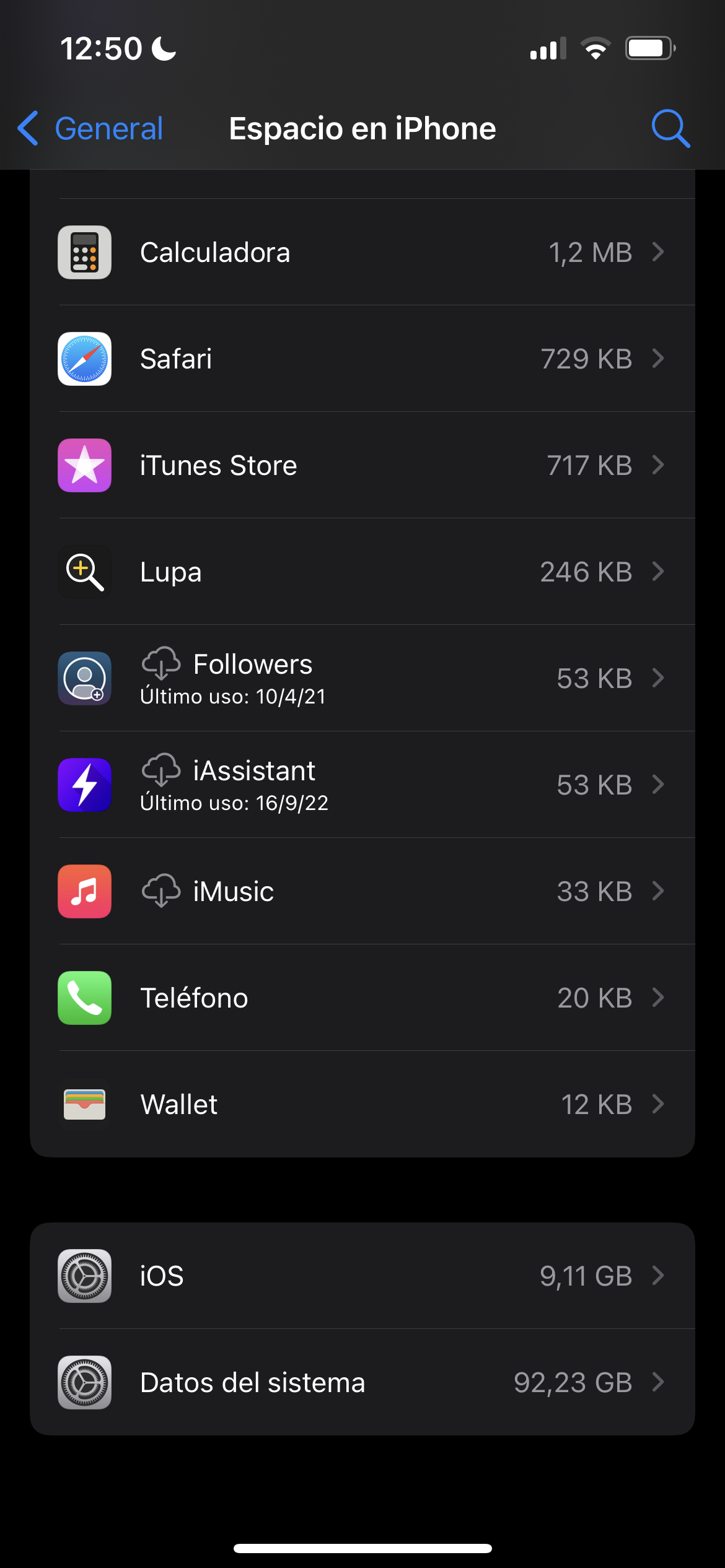Screen dimensions: 725x1568
Task: Tap the iTunes Store star icon
Action: pyautogui.click(x=85, y=465)
